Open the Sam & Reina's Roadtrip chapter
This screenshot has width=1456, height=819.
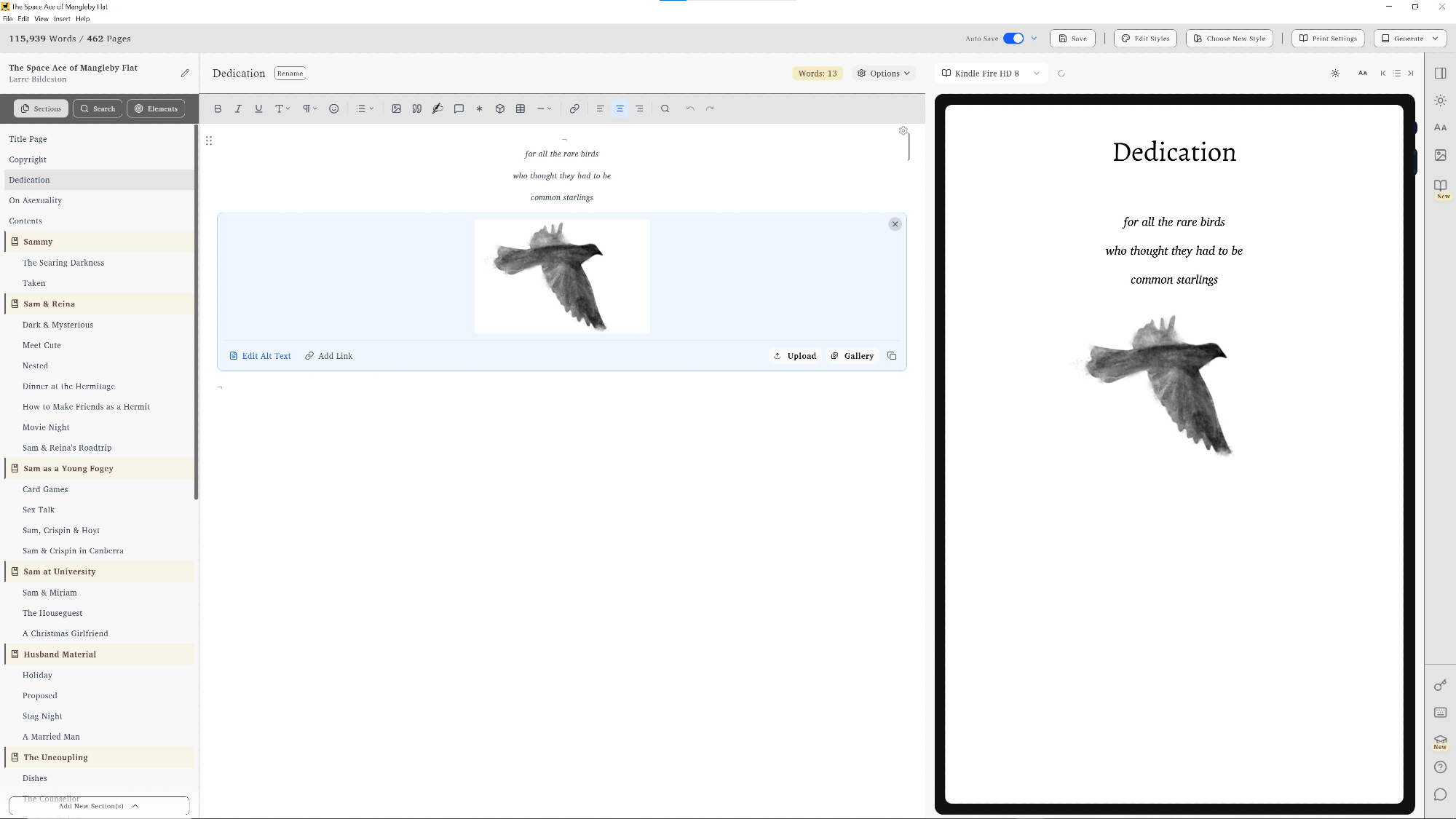pos(67,448)
